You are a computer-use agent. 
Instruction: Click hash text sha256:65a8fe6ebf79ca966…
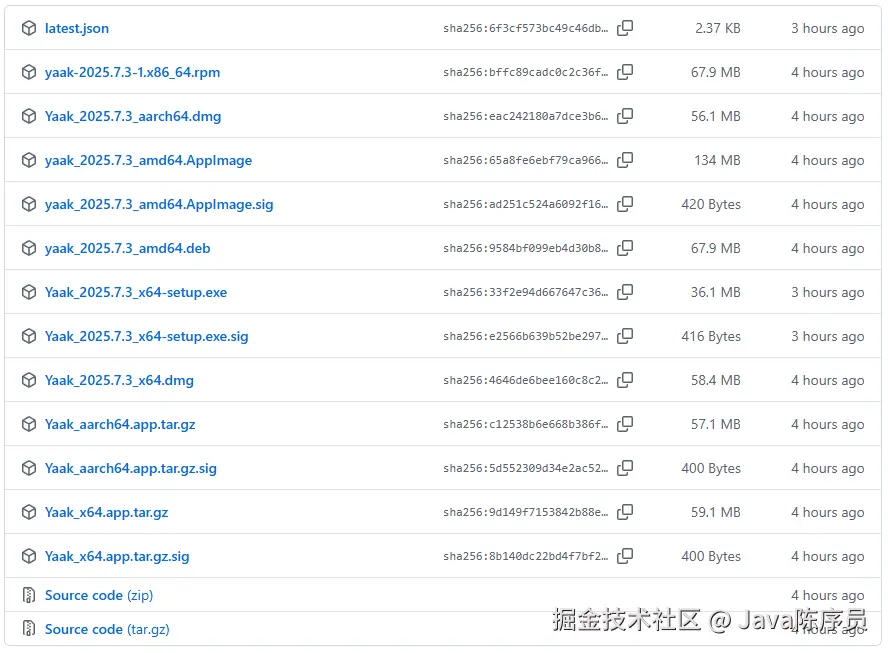[x=526, y=161]
